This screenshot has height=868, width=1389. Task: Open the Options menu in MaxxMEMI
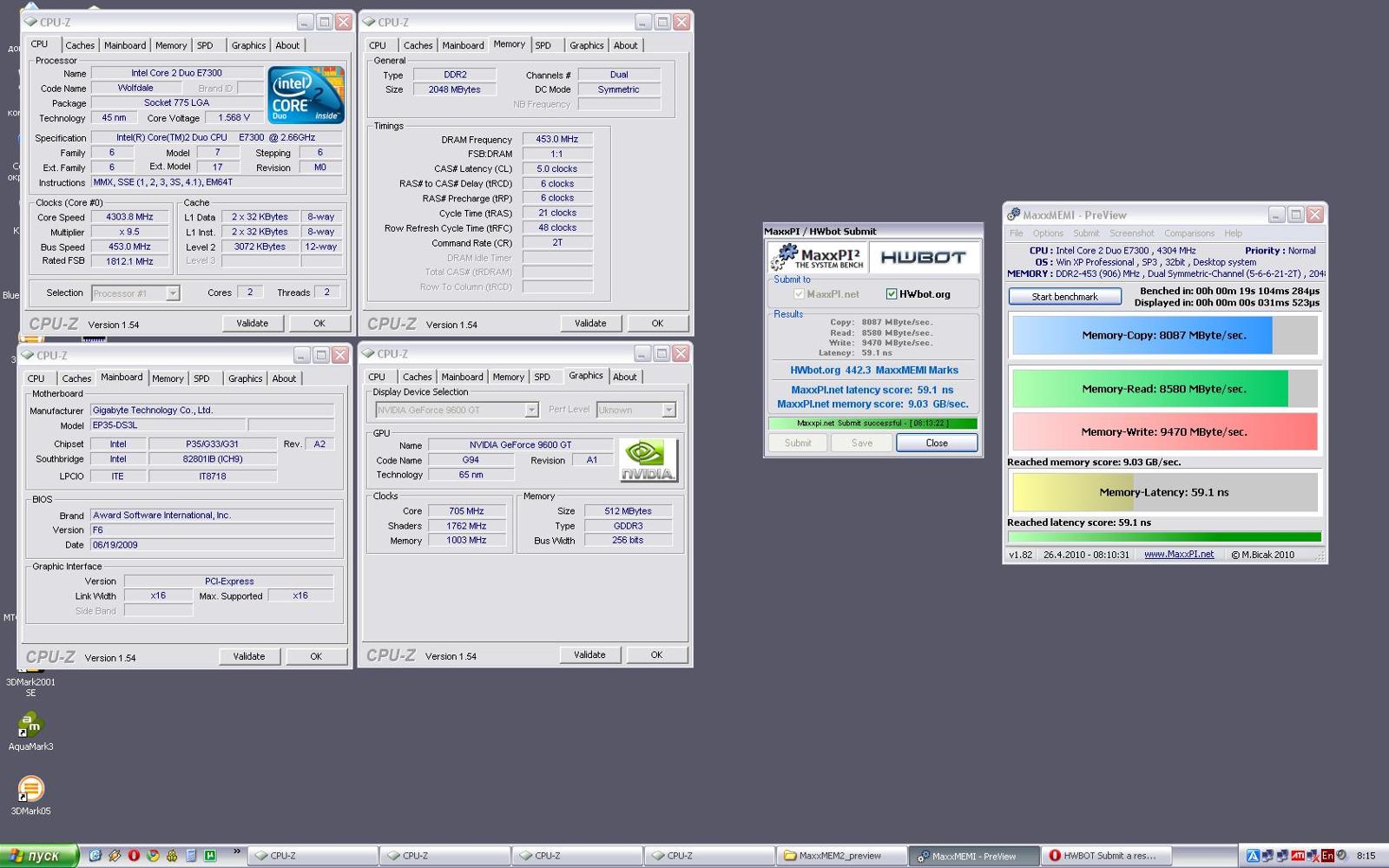click(x=1048, y=233)
